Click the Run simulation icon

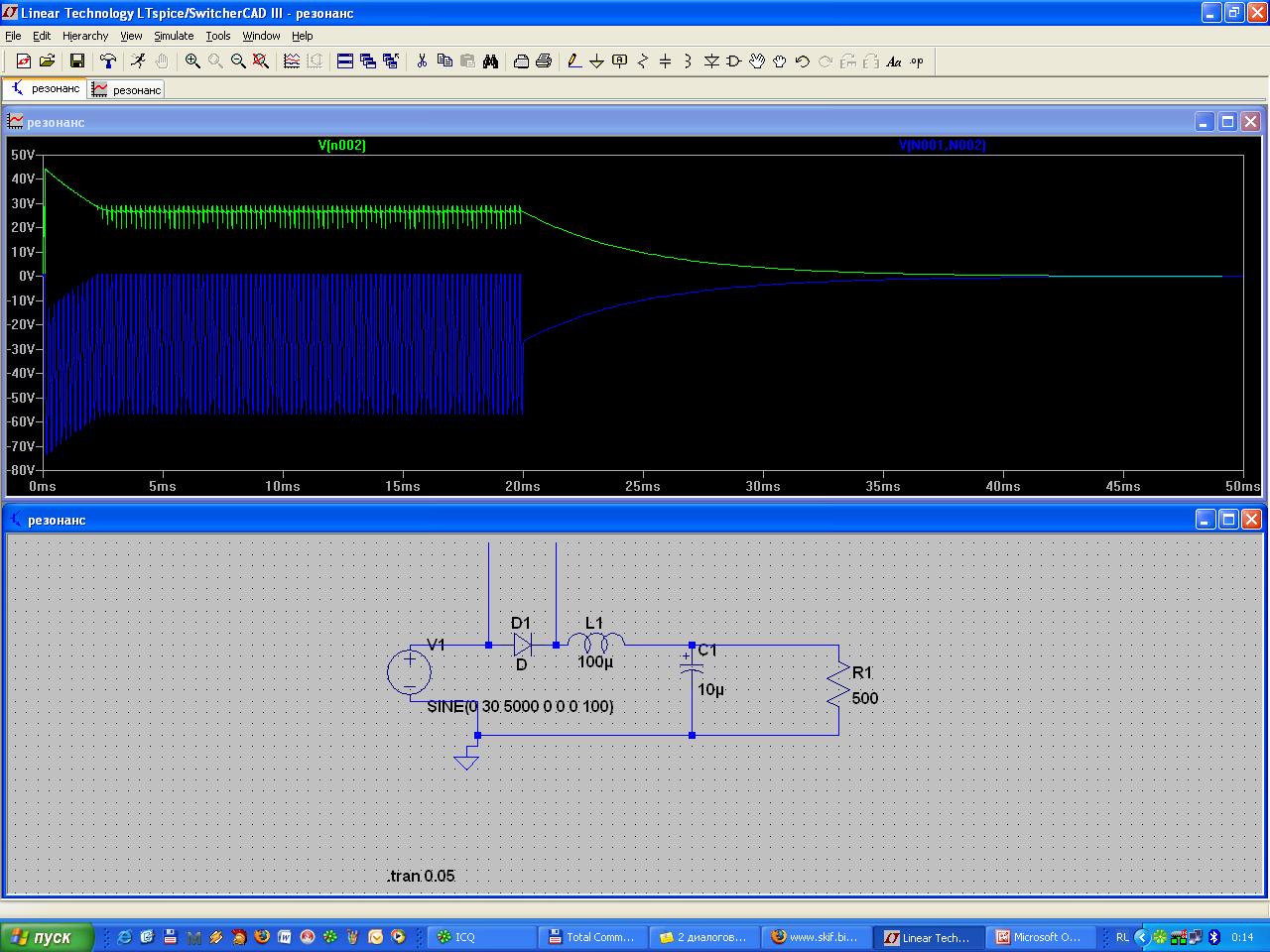138,61
